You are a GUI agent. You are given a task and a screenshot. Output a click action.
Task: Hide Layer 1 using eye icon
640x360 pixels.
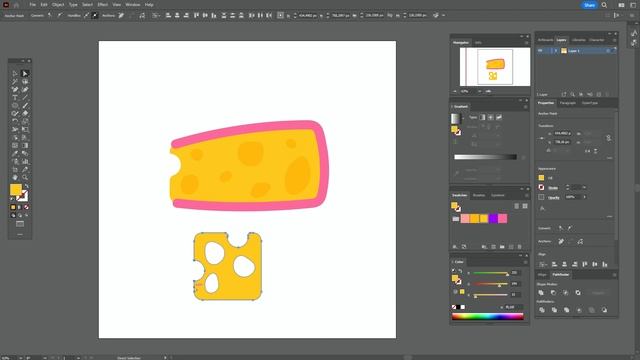(x=540, y=51)
